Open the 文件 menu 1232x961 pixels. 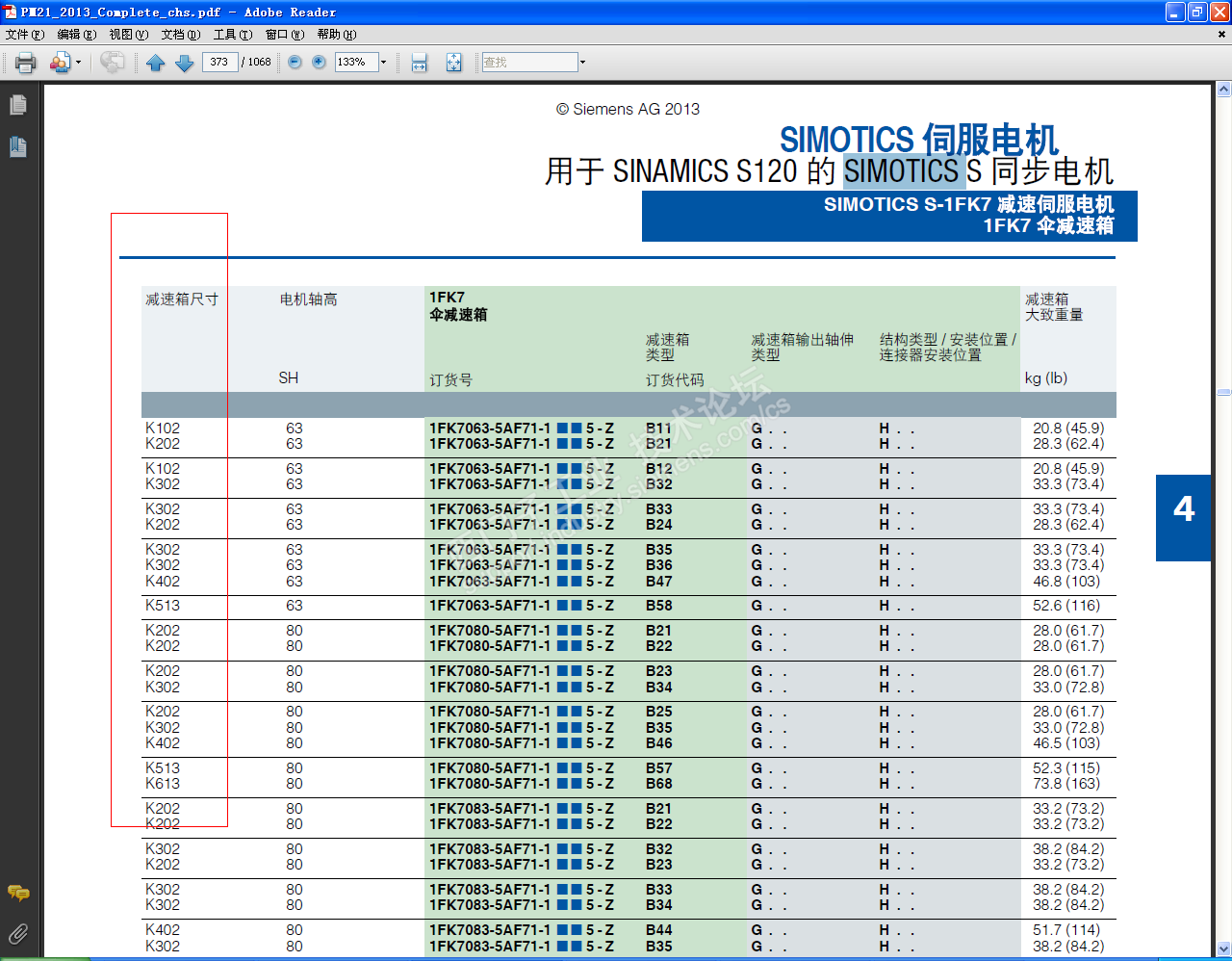pyautogui.click(x=25, y=35)
